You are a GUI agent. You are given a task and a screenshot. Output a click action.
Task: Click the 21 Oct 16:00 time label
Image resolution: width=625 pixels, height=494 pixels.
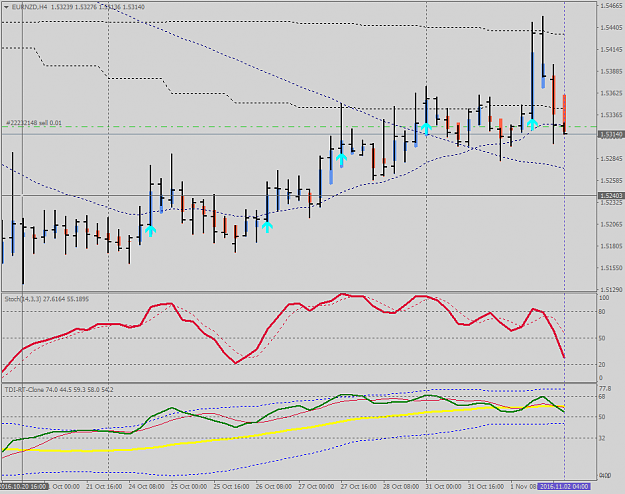(104, 486)
